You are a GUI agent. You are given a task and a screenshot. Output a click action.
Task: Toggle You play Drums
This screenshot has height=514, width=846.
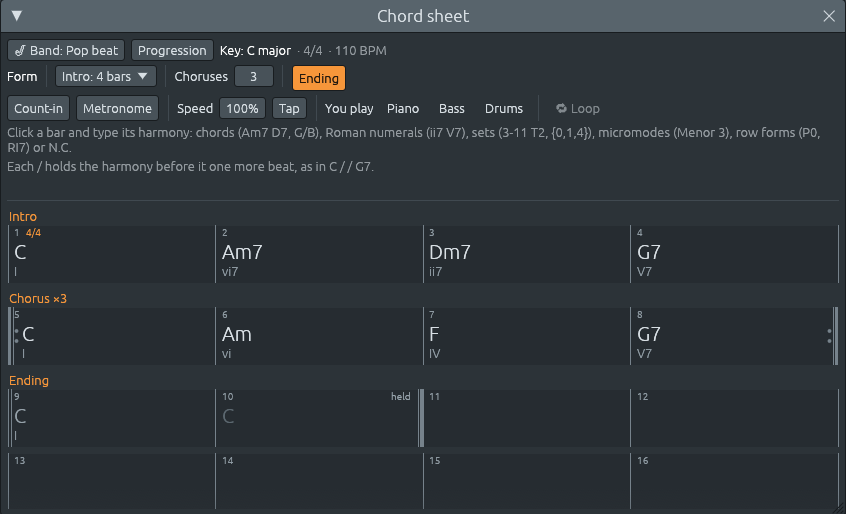coord(504,108)
